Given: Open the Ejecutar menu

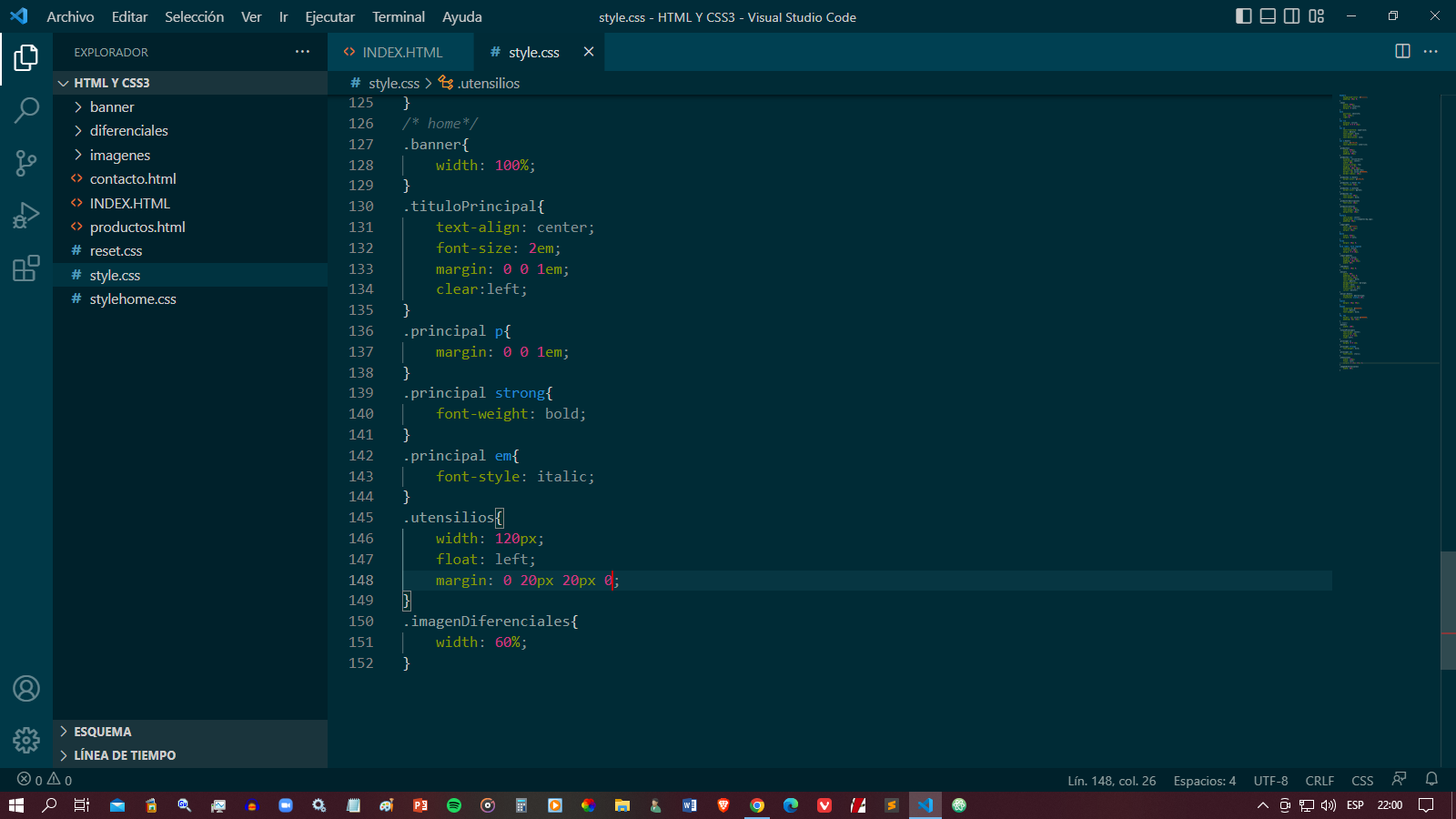Looking at the screenshot, I should (329, 16).
